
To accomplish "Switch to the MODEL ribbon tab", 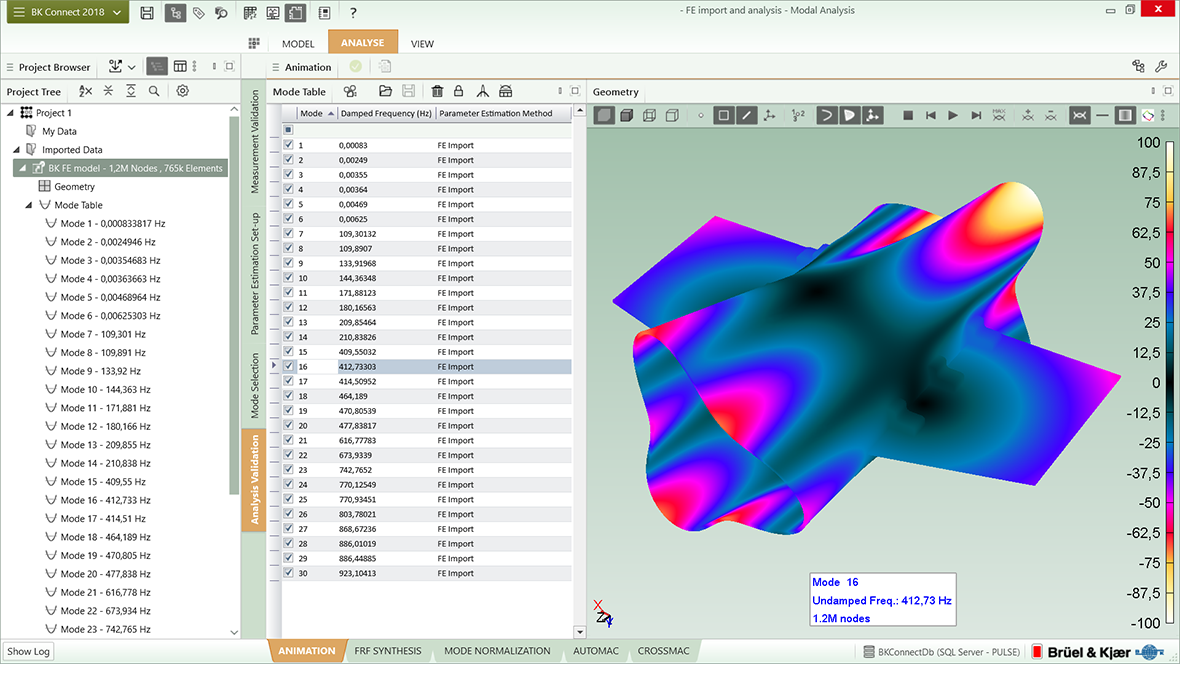I will click(297, 43).
